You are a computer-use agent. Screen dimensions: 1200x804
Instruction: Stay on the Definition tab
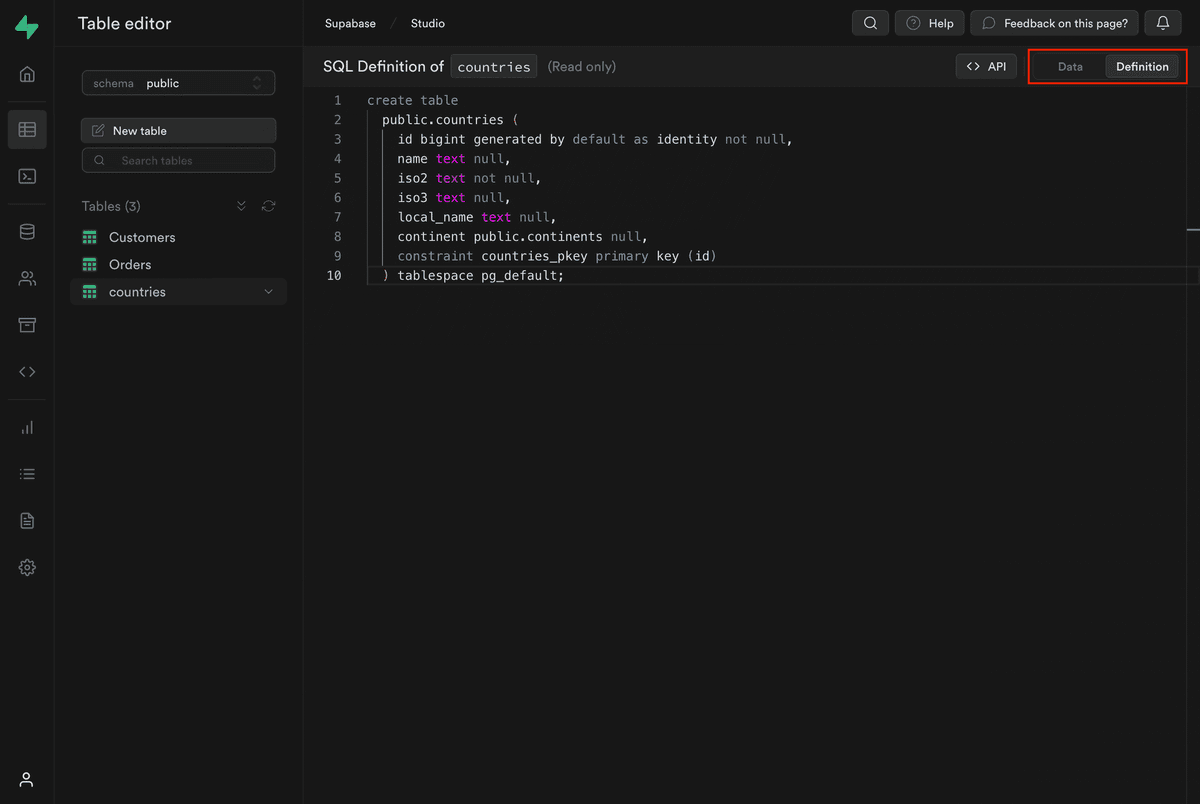tap(1143, 66)
